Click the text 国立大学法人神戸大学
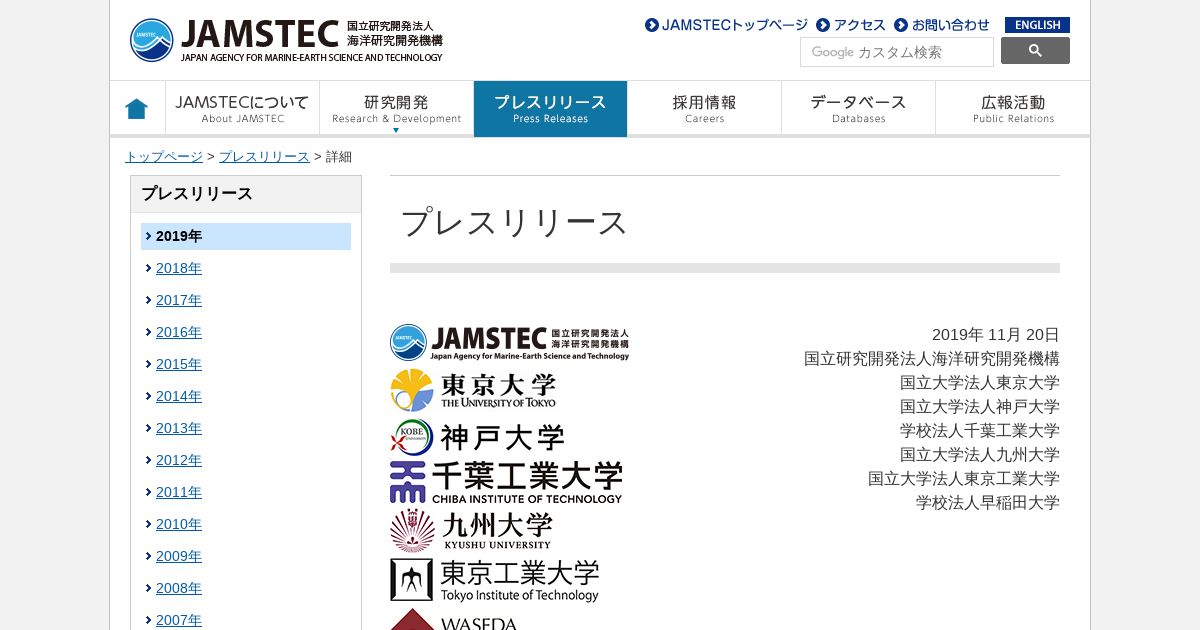1200x630 pixels. pos(980,407)
